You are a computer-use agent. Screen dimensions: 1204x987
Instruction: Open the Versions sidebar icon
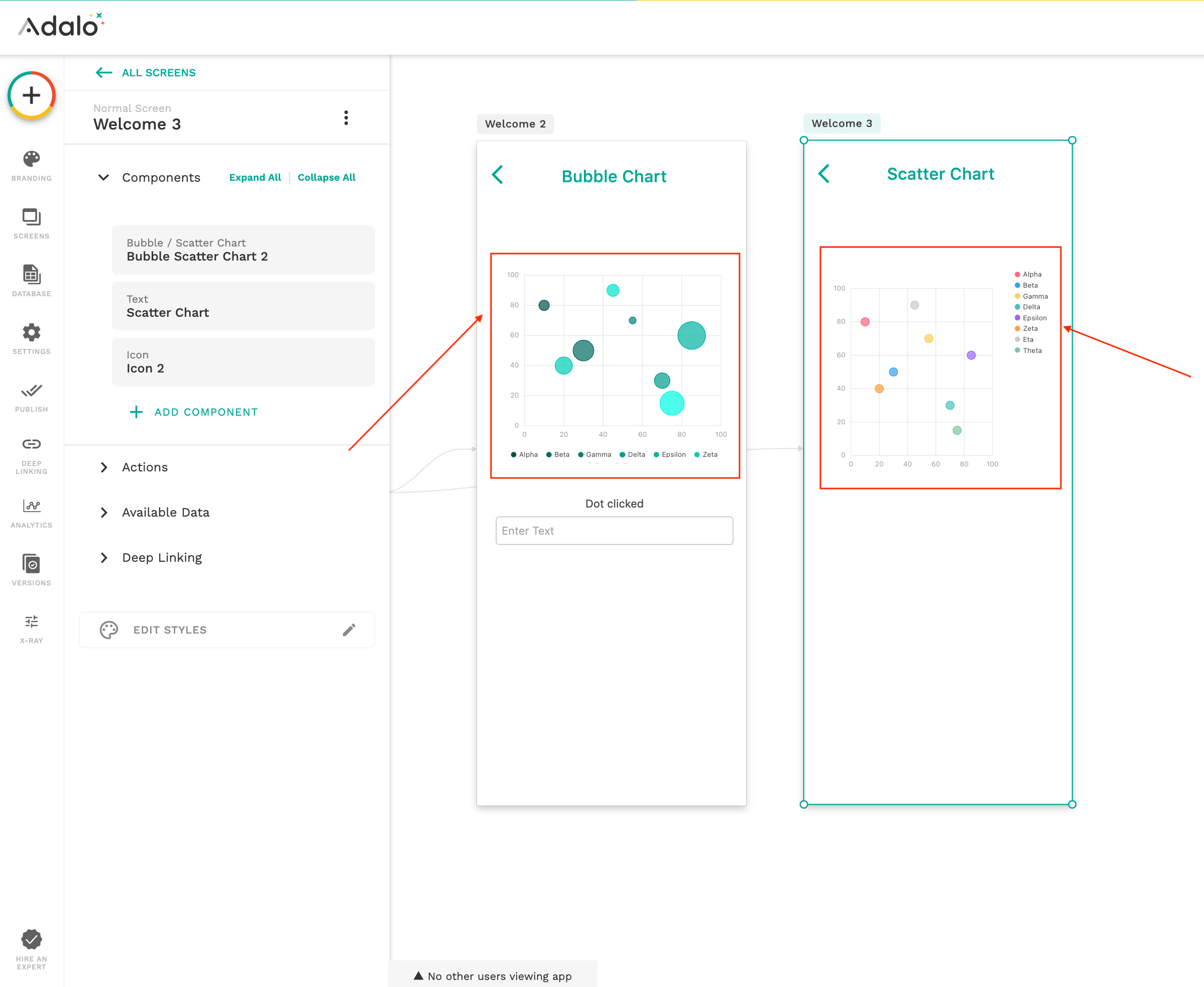coord(31,570)
